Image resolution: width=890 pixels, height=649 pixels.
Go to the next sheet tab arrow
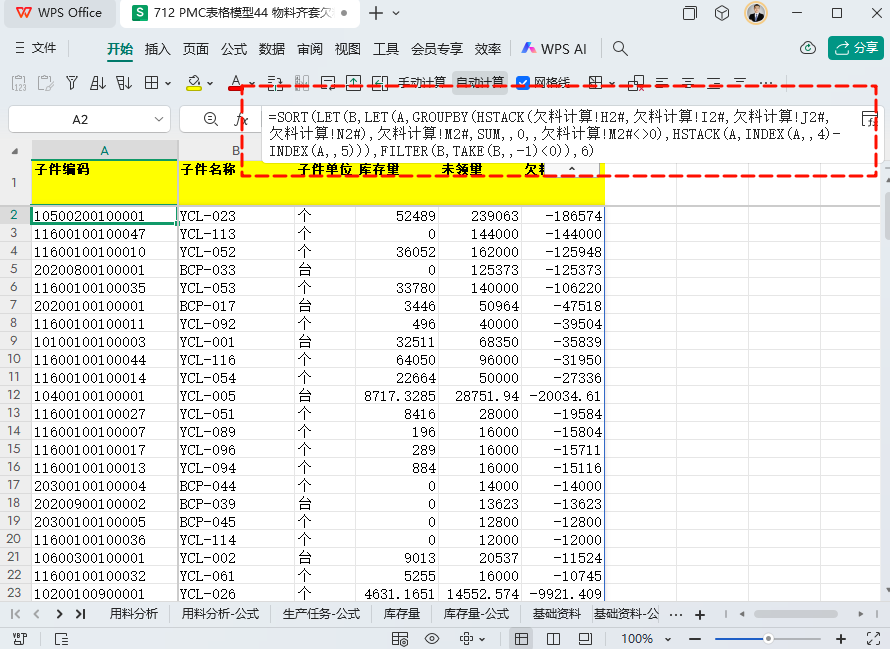(x=59, y=614)
